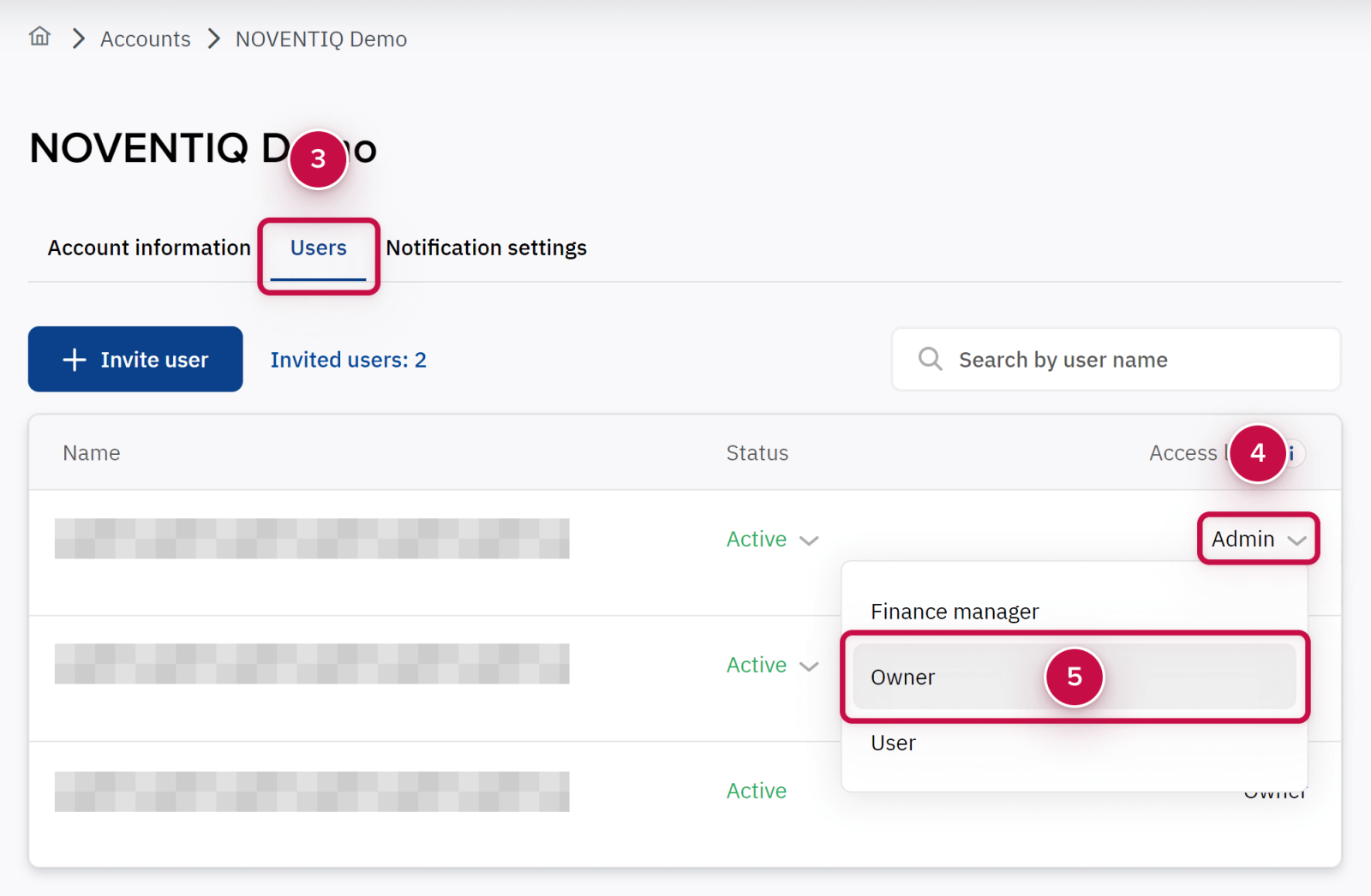Image resolution: width=1371 pixels, height=896 pixels.
Task: Open the Admin access level dropdown
Action: click(x=1257, y=539)
